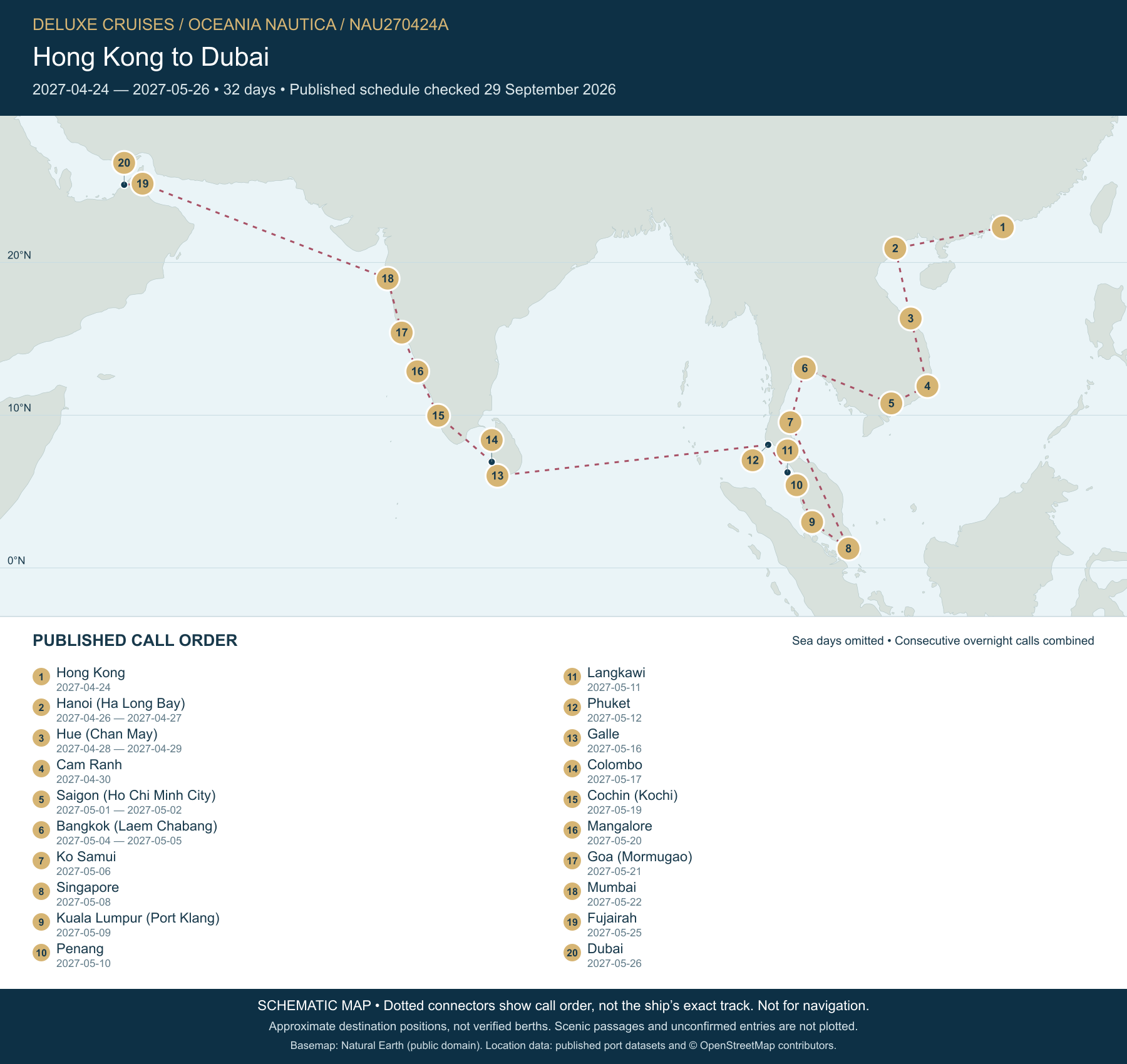Select map marker 7 for Ko Samui
1127x1064 pixels.
point(790,422)
